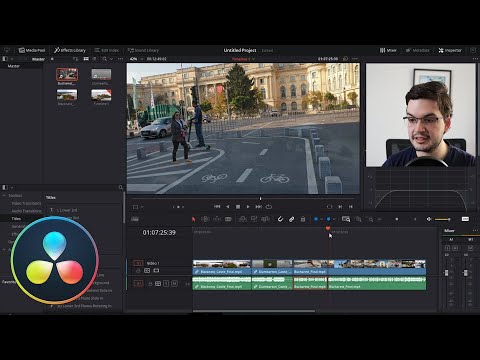Open the Timeline 1 name dropdown above the viewer
This screenshot has height=360, width=480.
(243, 59)
